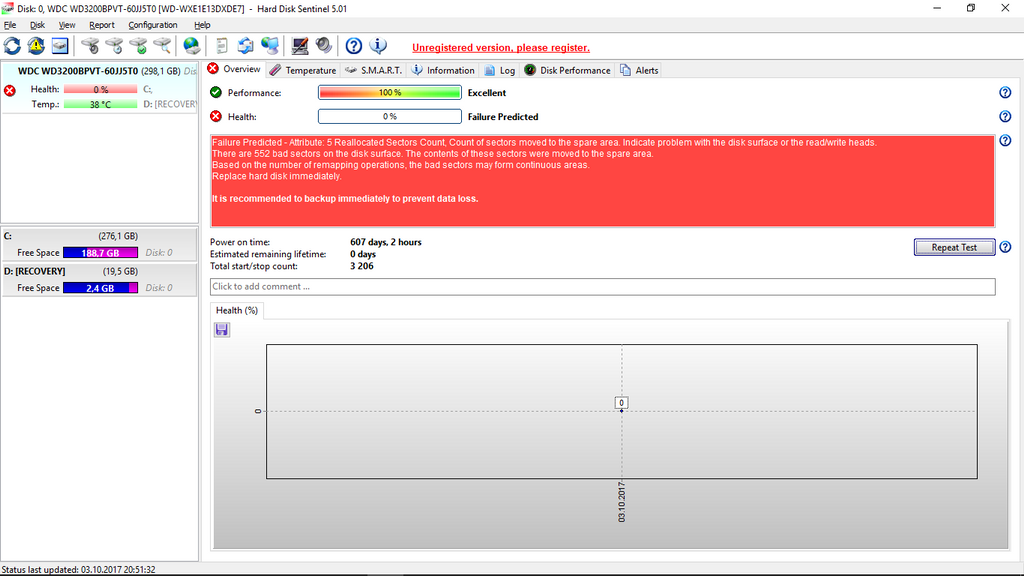Click the '3 206' start/stop count value
This screenshot has height=576, width=1024.
pyautogui.click(x=362, y=266)
